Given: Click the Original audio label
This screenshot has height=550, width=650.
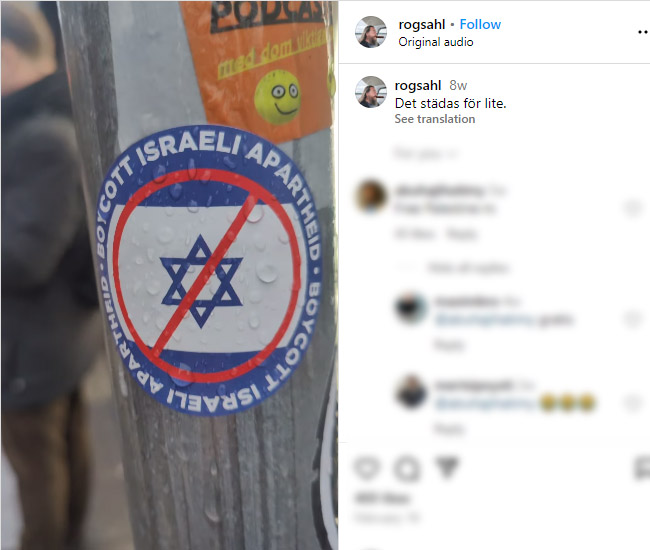Looking at the screenshot, I should [436, 42].
